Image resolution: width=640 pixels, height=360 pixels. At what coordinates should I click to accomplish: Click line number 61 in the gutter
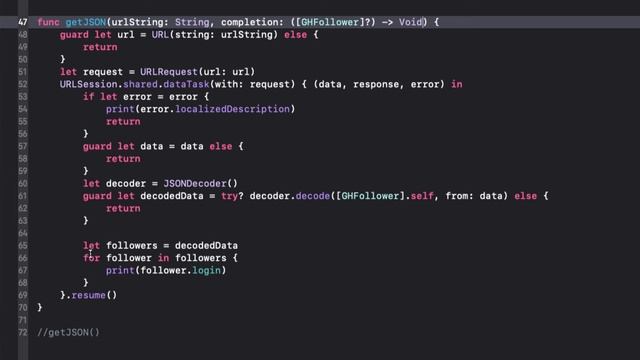click(23, 196)
